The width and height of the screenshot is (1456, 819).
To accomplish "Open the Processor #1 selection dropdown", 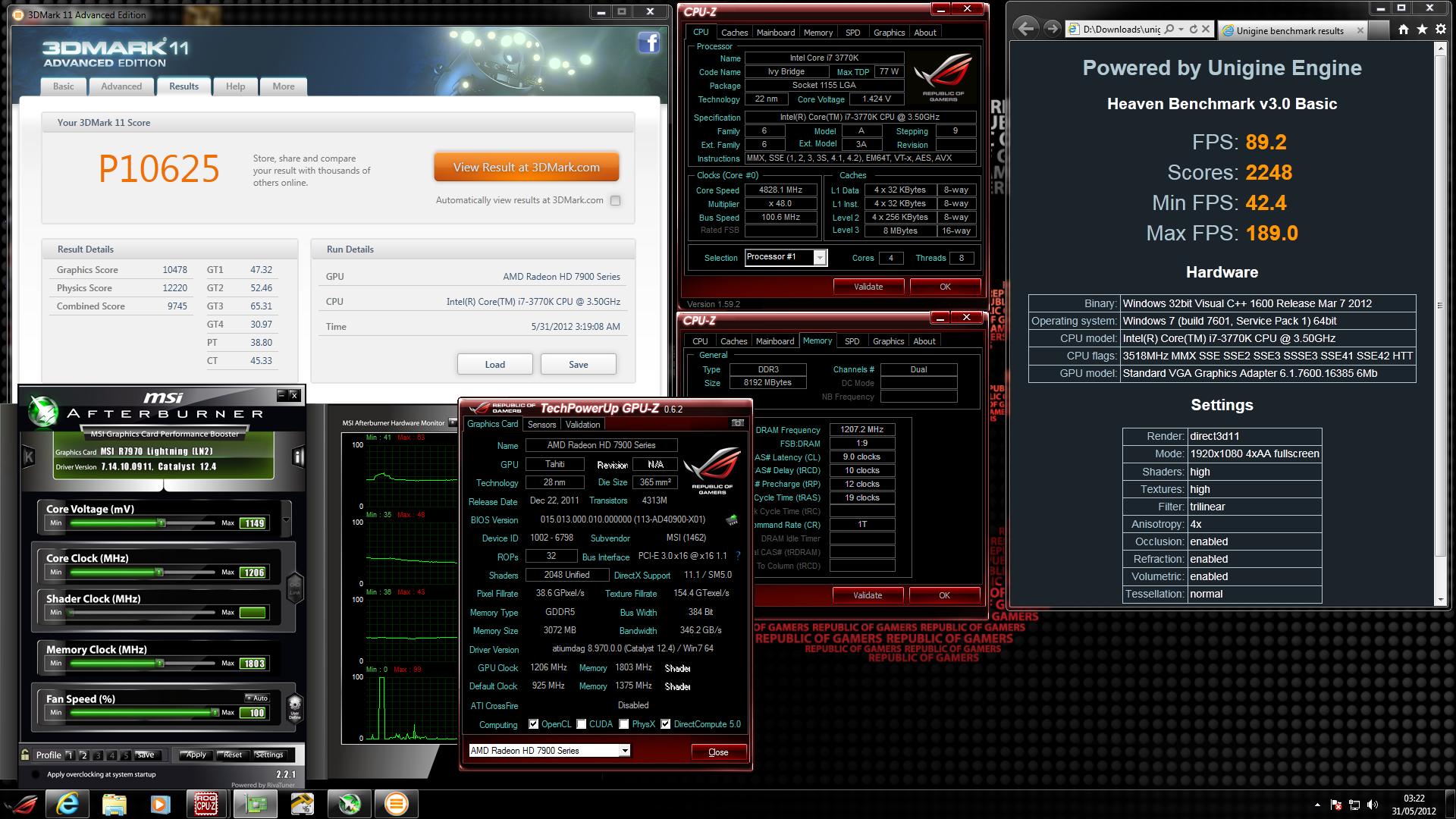I will tap(820, 258).
